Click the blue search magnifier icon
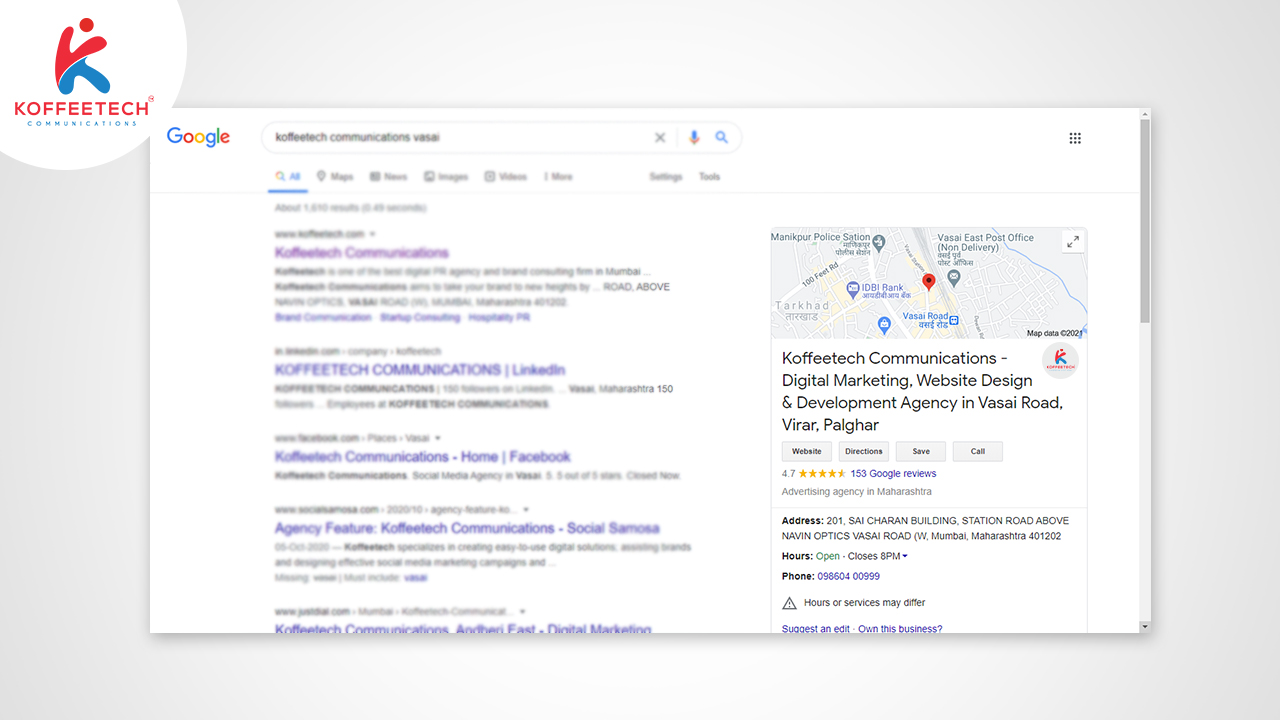This screenshot has width=1280, height=720. pos(721,138)
